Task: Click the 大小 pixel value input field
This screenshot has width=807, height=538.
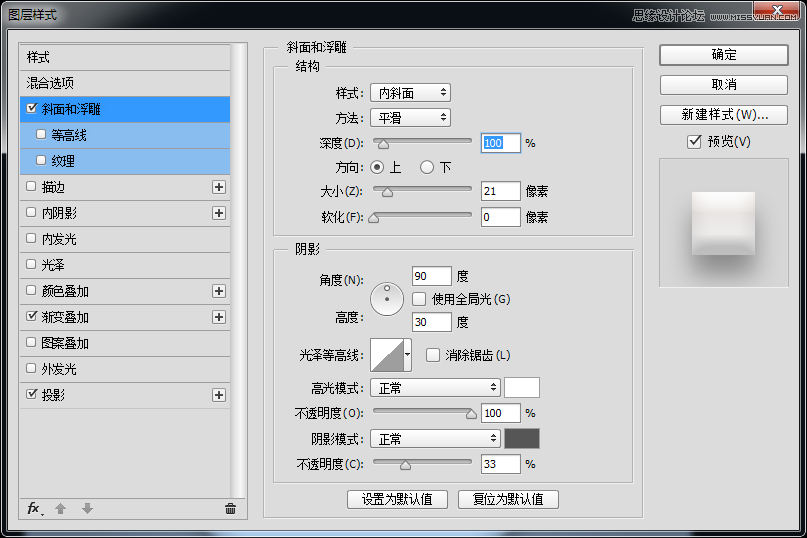Action: point(500,191)
